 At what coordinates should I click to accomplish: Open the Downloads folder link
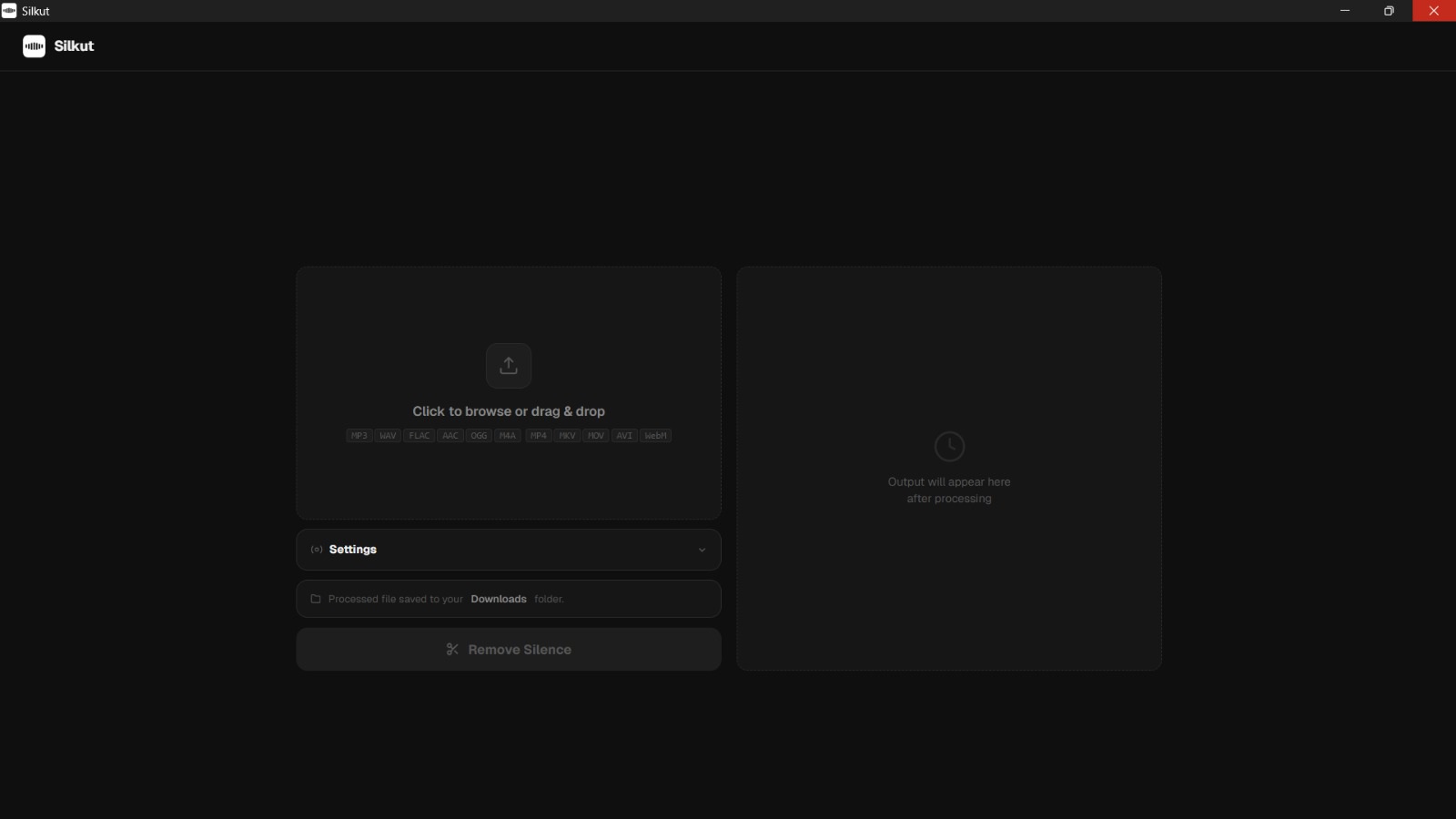click(498, 599)
